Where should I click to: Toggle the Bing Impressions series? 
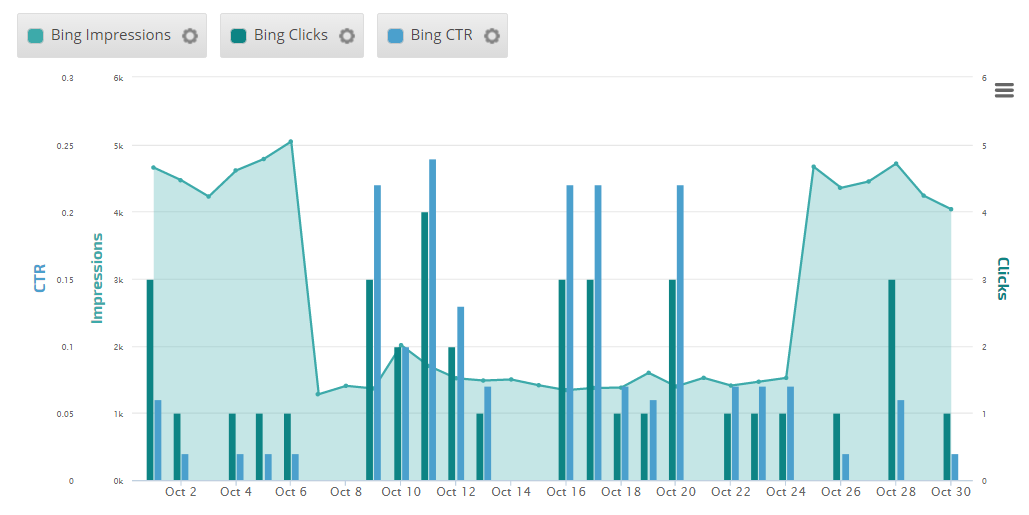pyautogui.click(x=111, y=35)
